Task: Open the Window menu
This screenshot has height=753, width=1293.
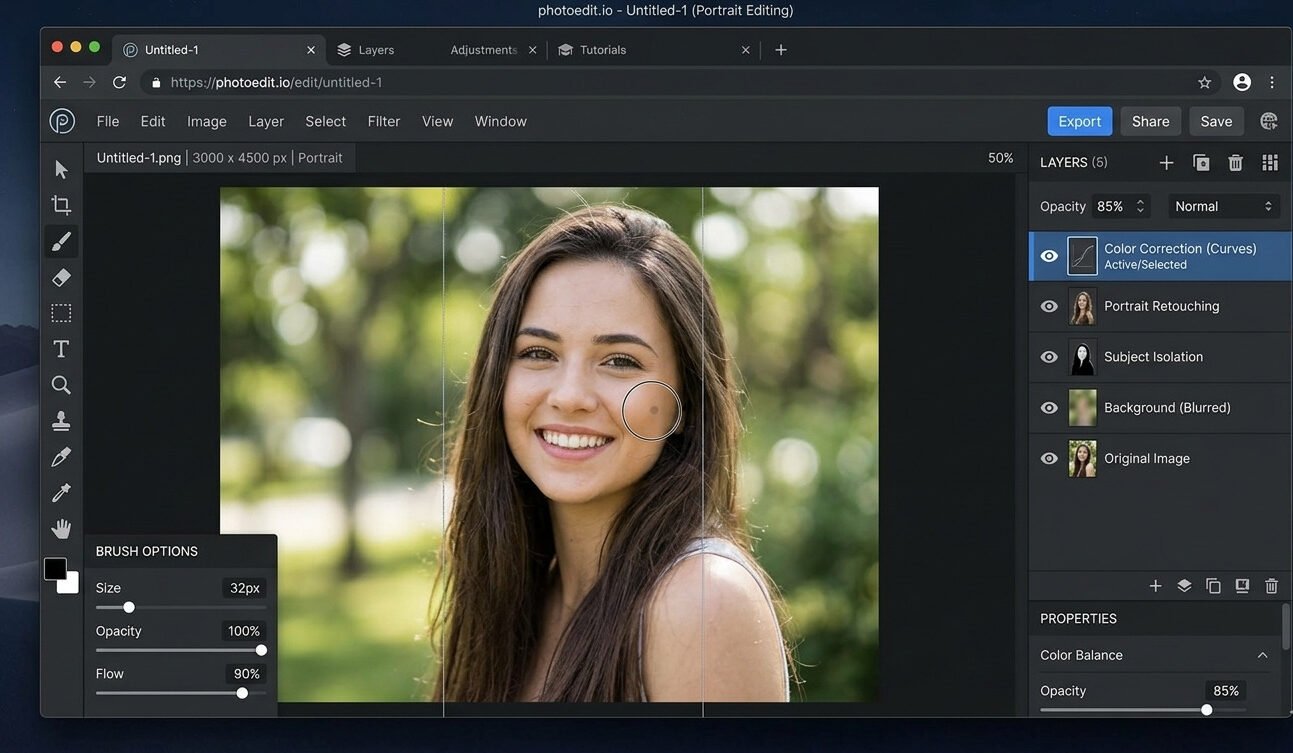Action: [501, 121]
